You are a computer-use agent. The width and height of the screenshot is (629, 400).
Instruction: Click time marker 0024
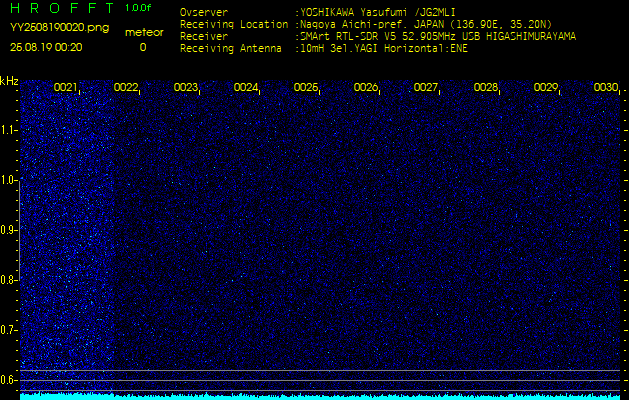pyautogui.click(x=246, y=87)
